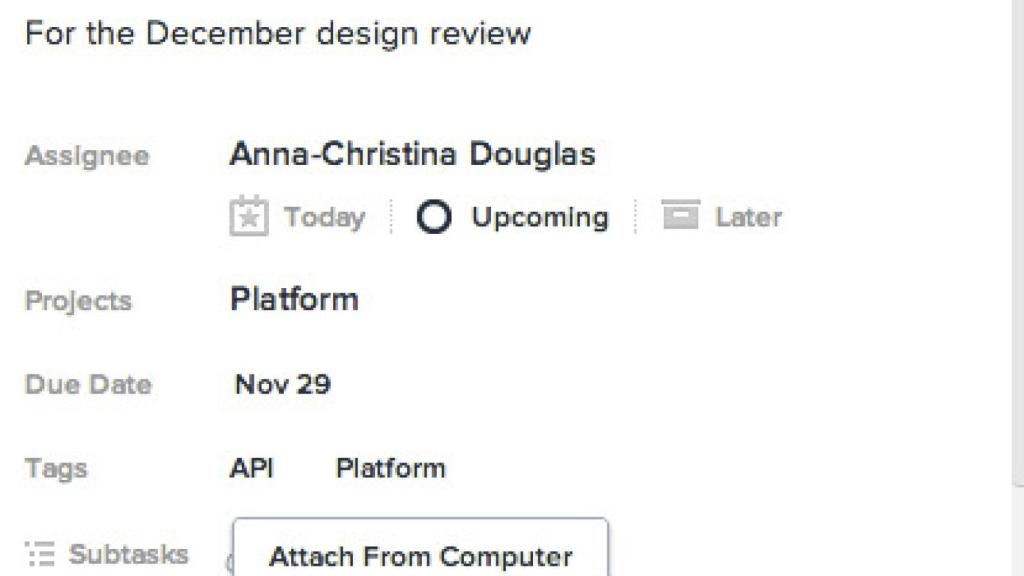
Task: Open the Projects selector showing Platform
Action: (x=294, y=299)
